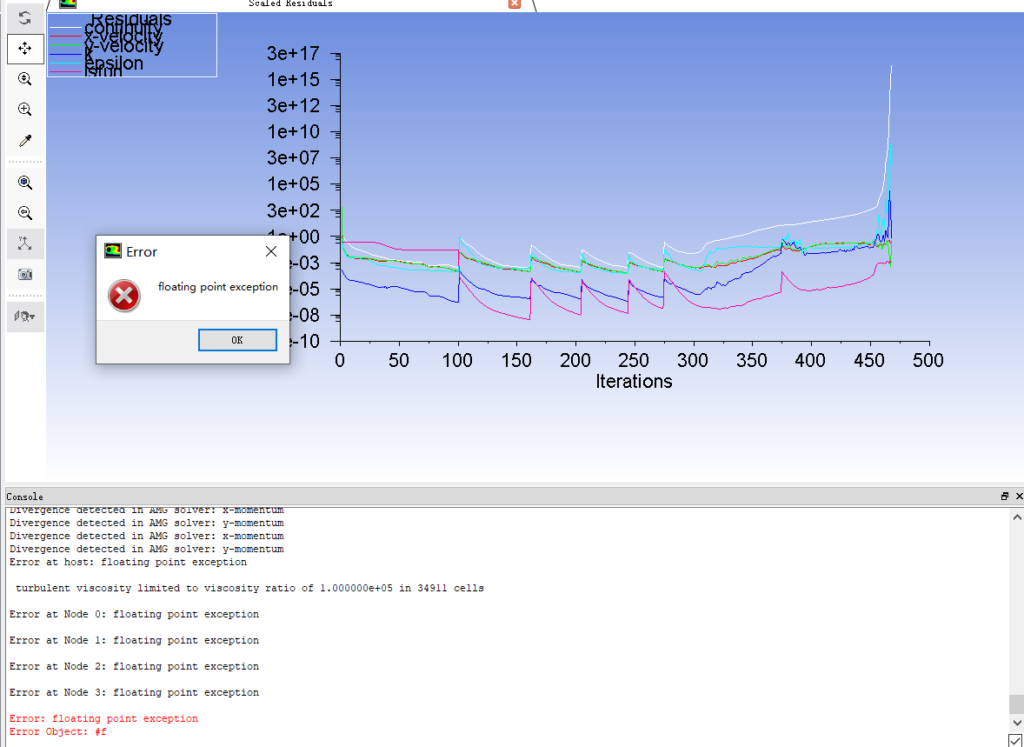Select the zoom in/out tool
This screenshot has height=747, width=1024.
pos(25,79)
